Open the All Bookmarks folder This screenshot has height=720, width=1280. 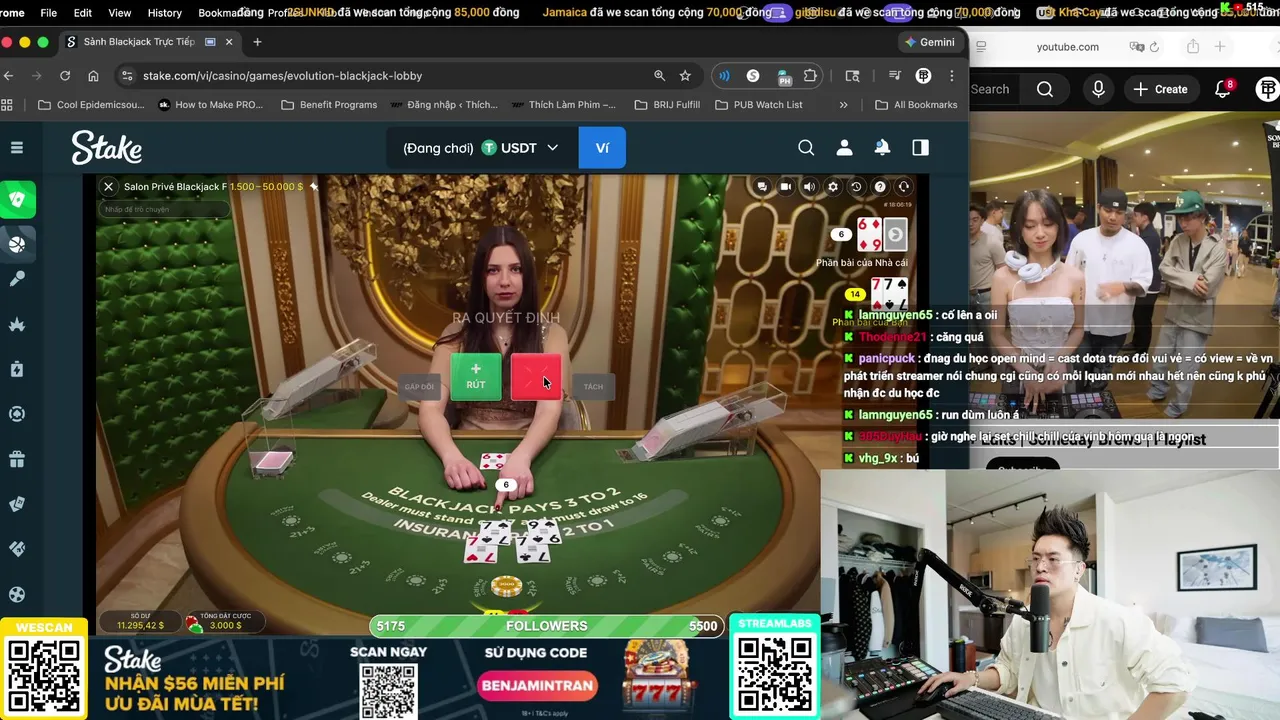click(x=916, y=105)
